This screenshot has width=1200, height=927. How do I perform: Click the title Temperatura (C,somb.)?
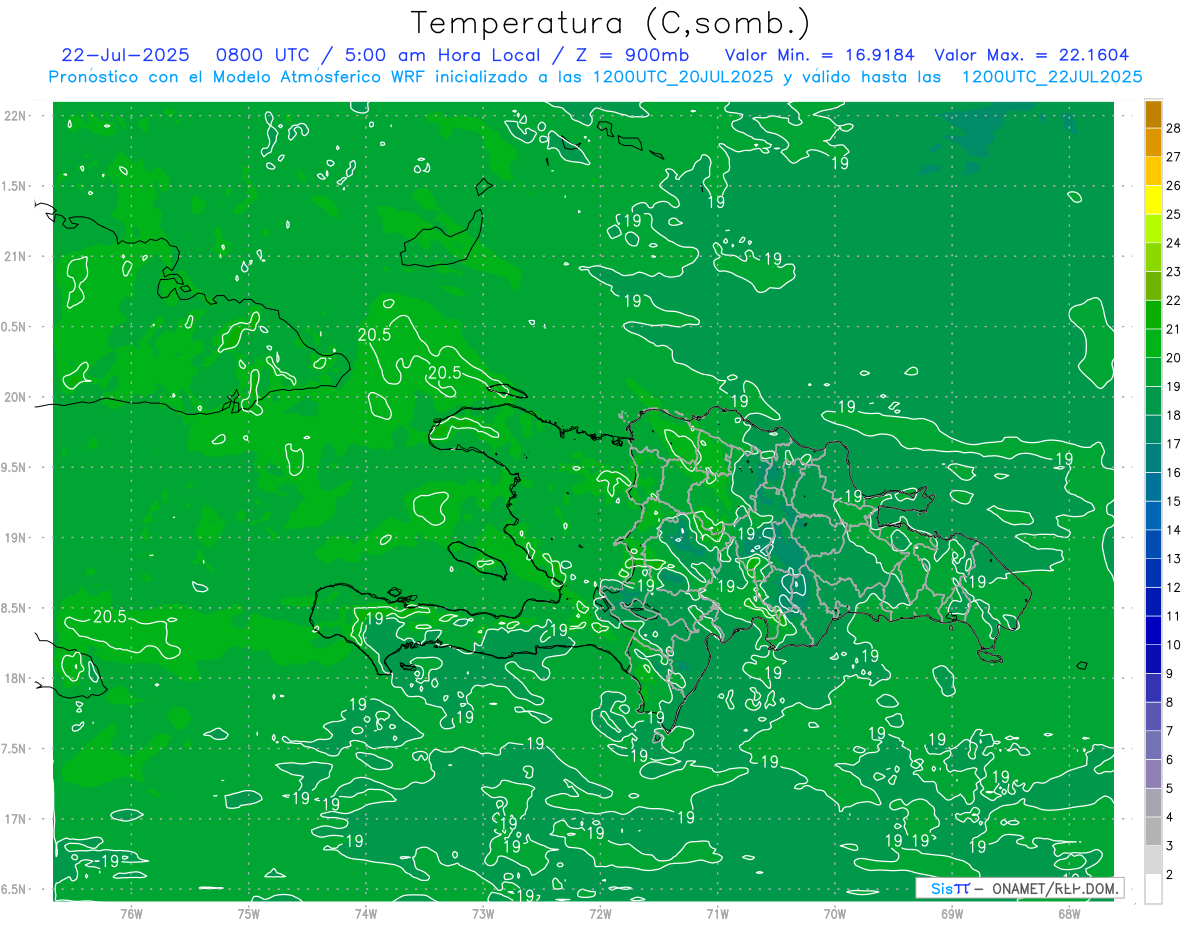tap(610, 24)
